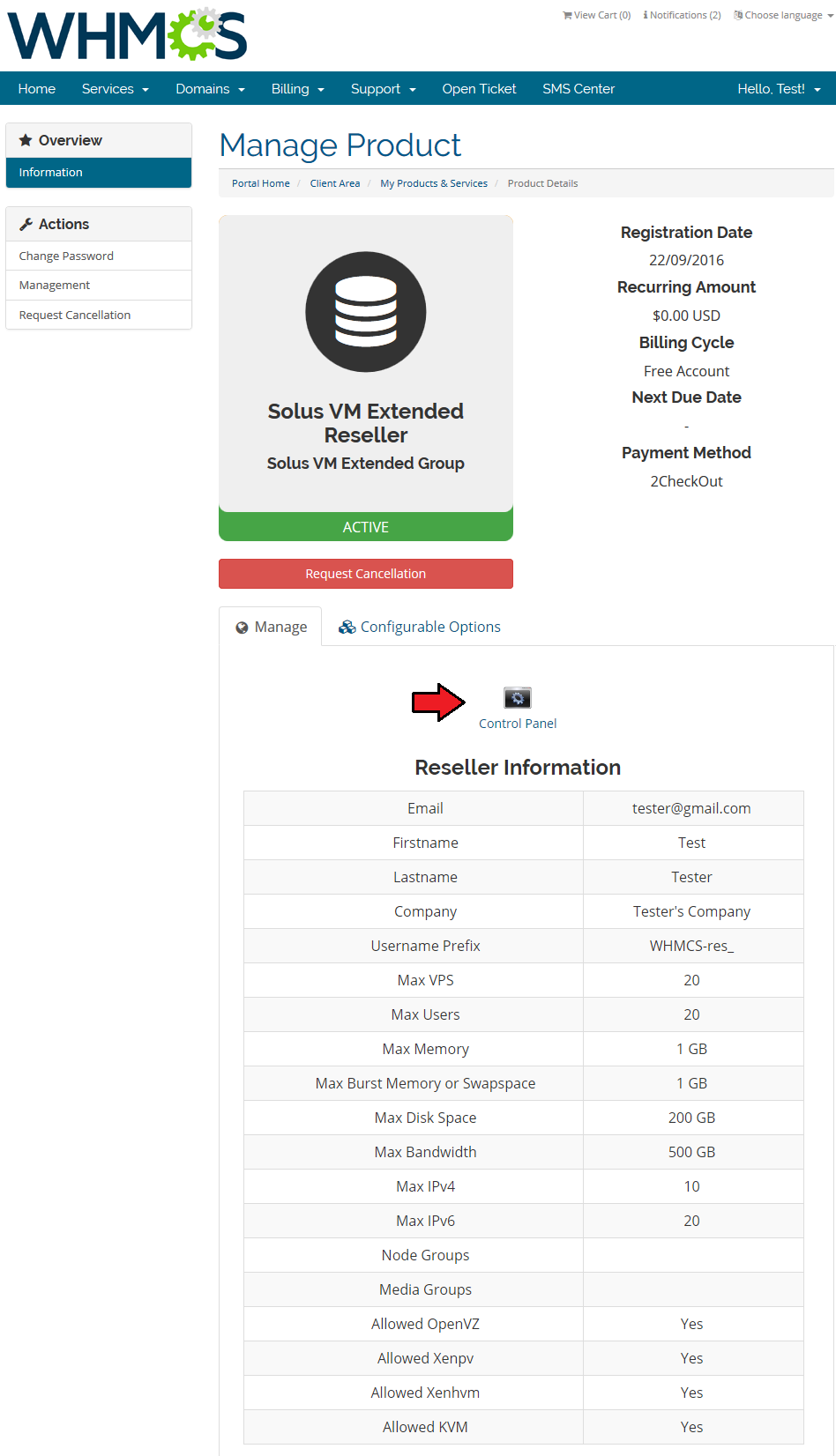Image resolution: width=836 pixels, height=1456 pixels.
Task: Expand the Domains menu
Action: (x=210, y=89)
